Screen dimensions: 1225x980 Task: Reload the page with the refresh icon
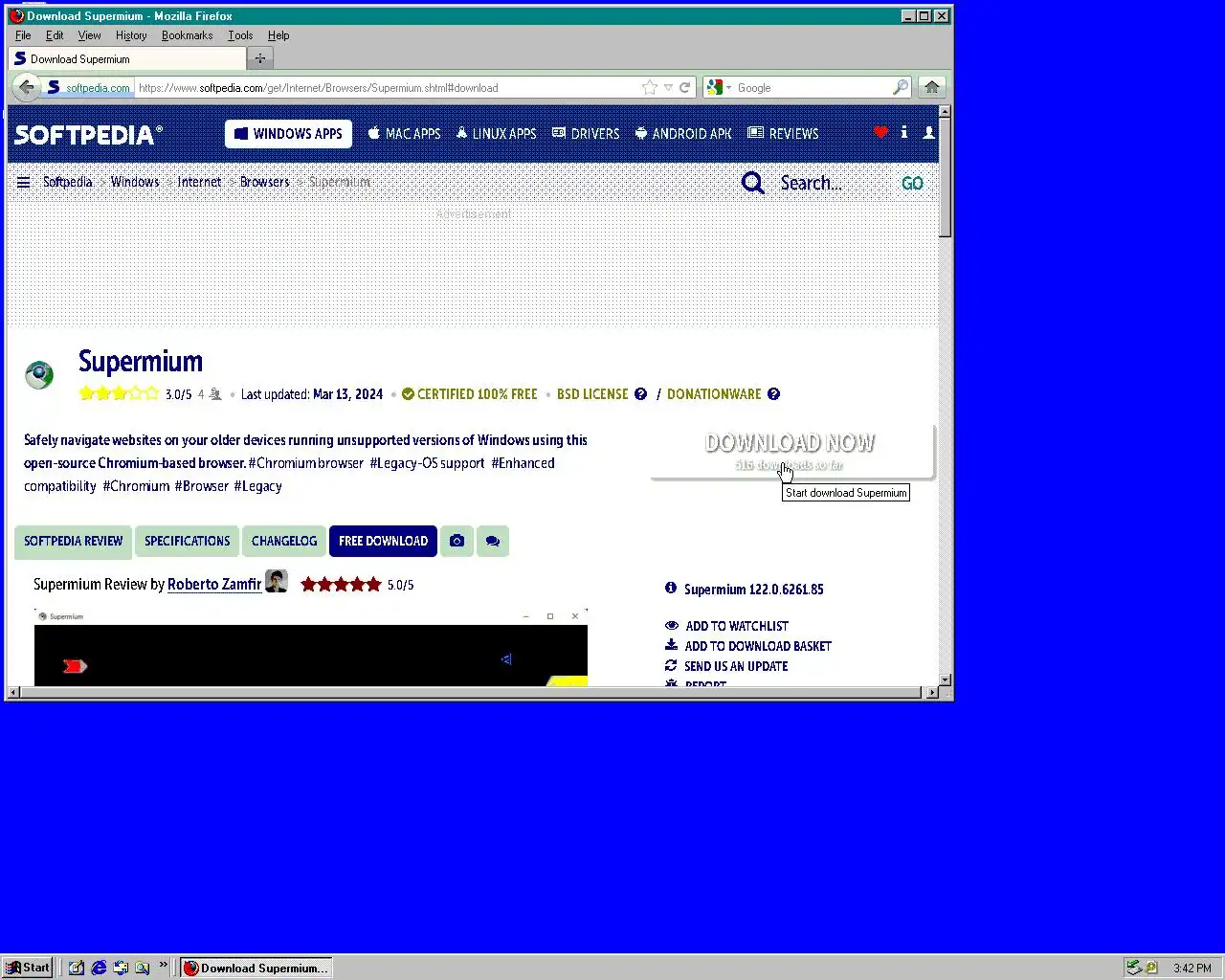685,87
